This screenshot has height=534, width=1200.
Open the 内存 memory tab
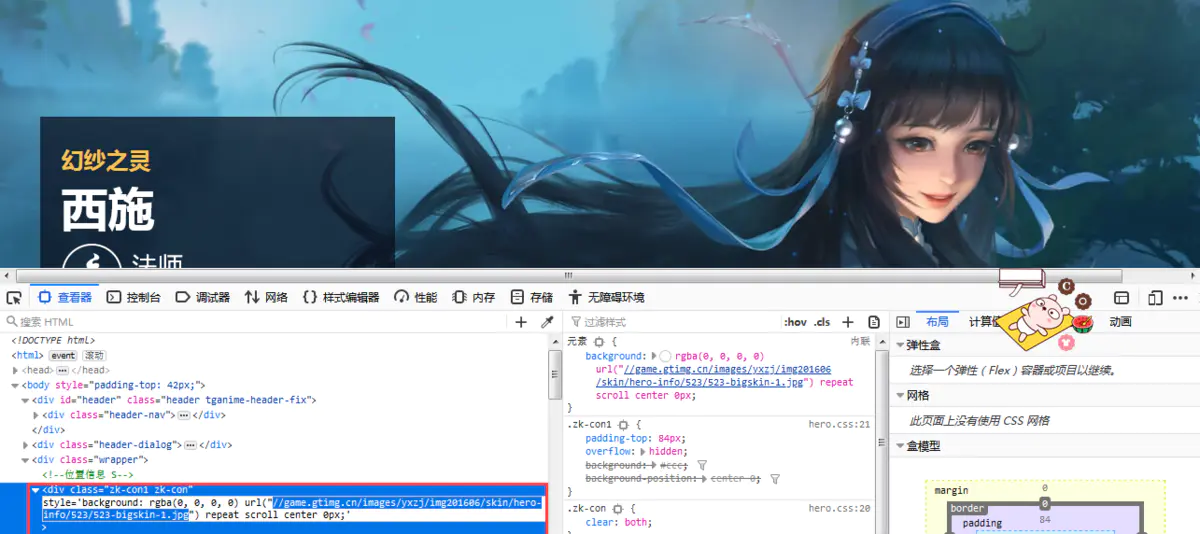point(474,297)
